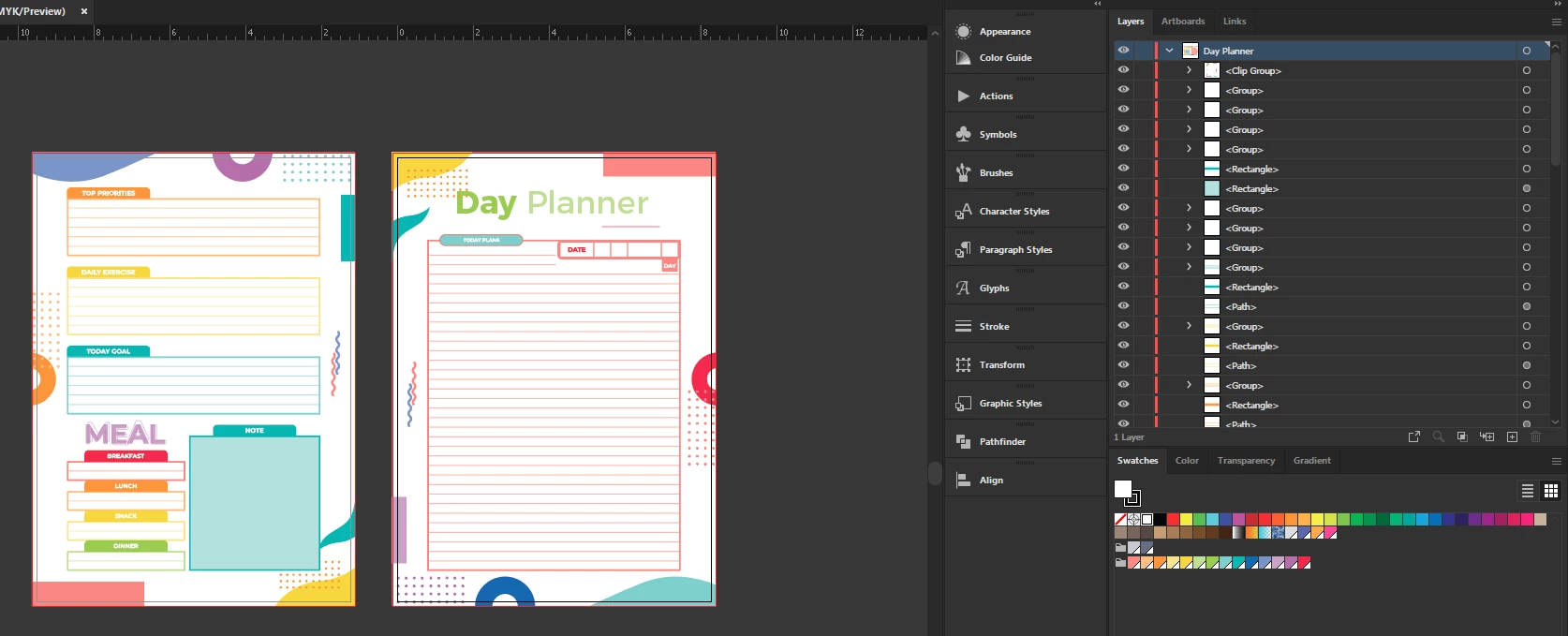Click the Day Planner title on right artboard
The height and width of the screenshot is (636, 1568).
tap(552, 202)
